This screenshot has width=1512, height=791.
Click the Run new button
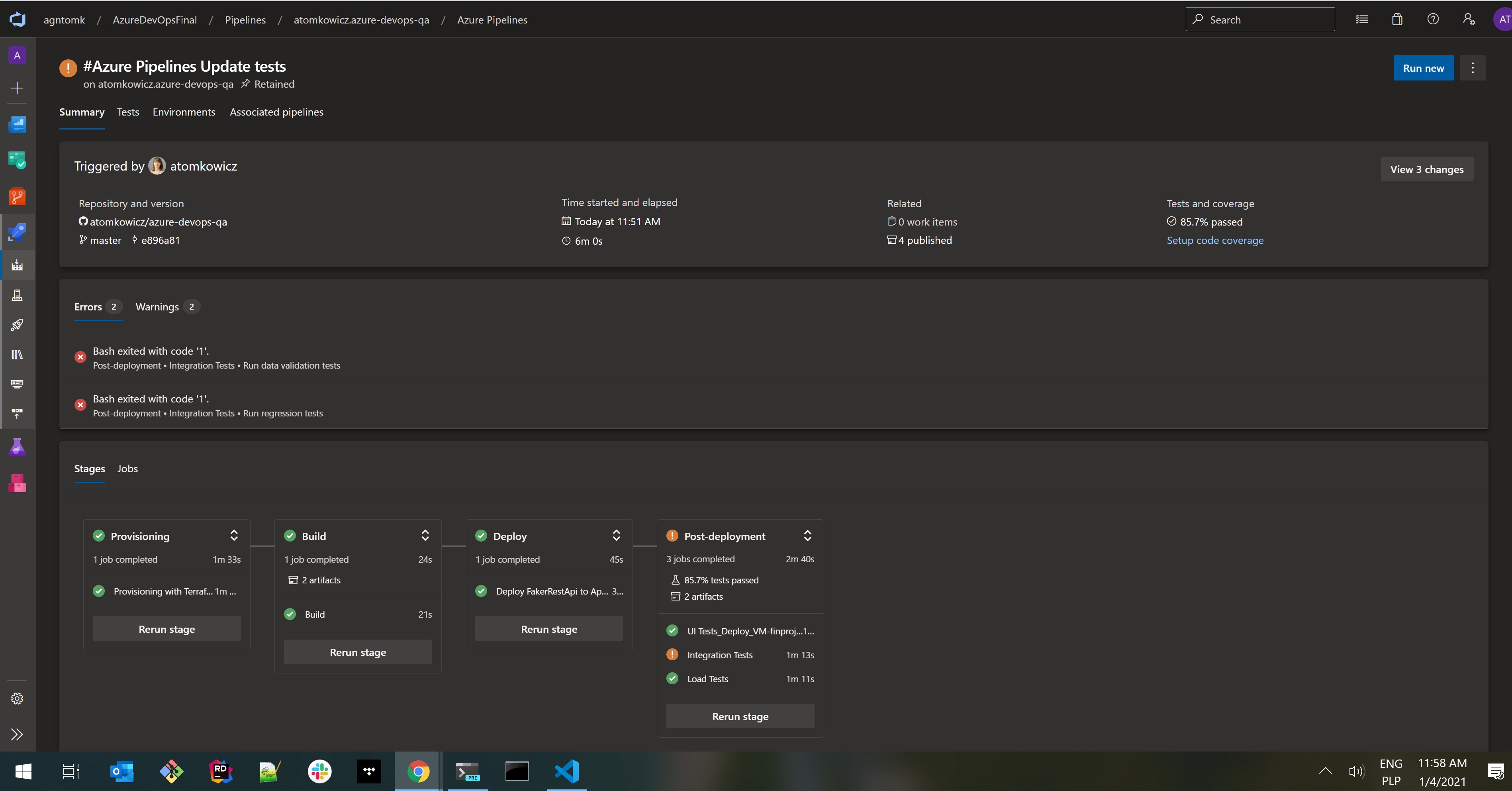tap(1423, 68)
